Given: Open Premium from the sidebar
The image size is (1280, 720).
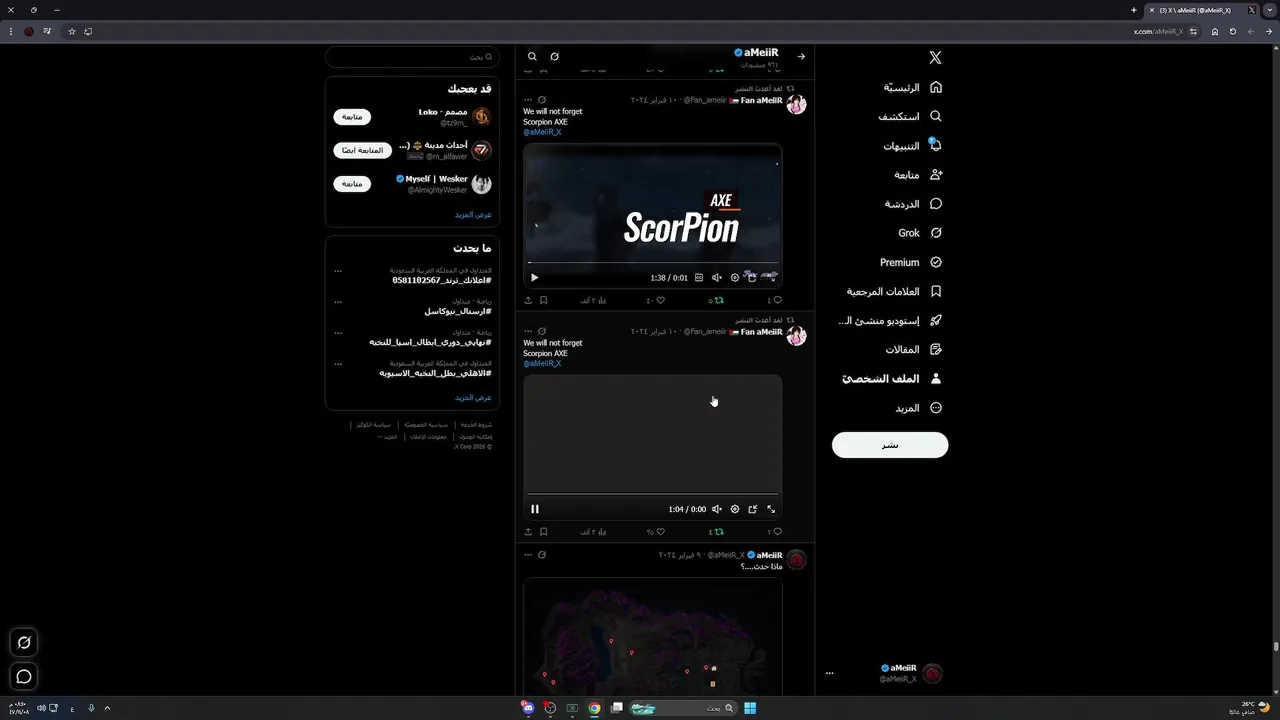Looking at the screenshot, I should pos(911,262).
